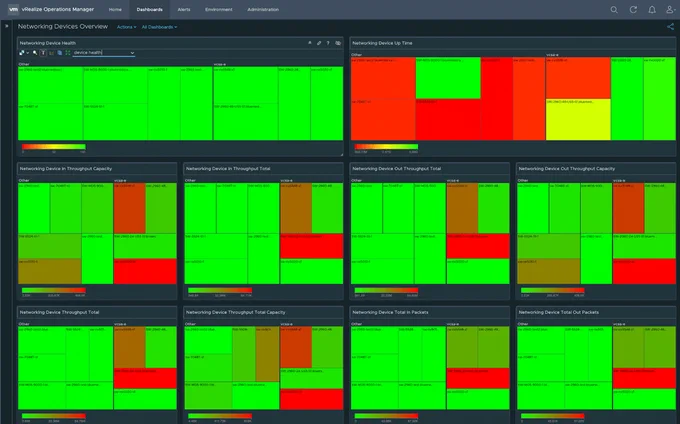Viewport: 680px width, 424px height.
Task: Click the blue copy icon in Device Health toolbar
Action: coord(60,53)
